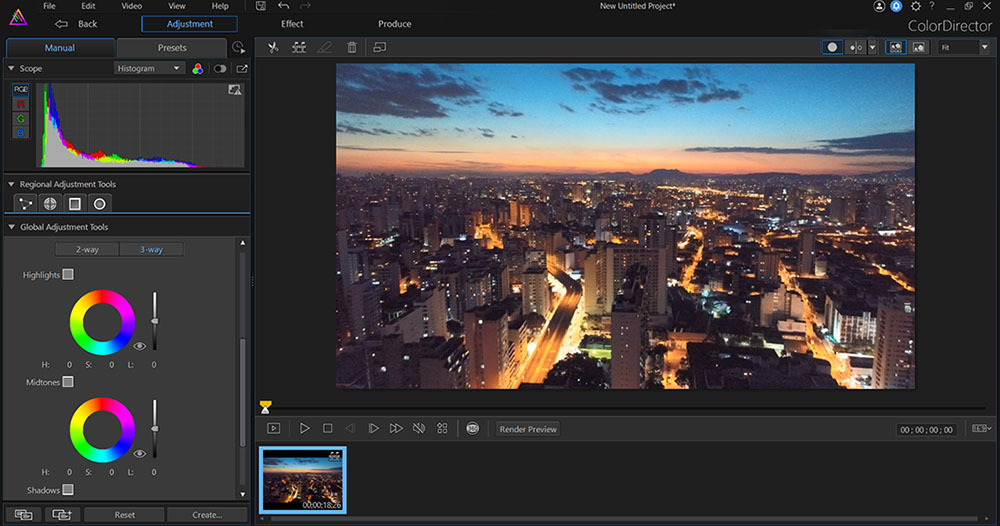1000x526 pixels.
Task: Stop video playback
Action: coord(327,428)
